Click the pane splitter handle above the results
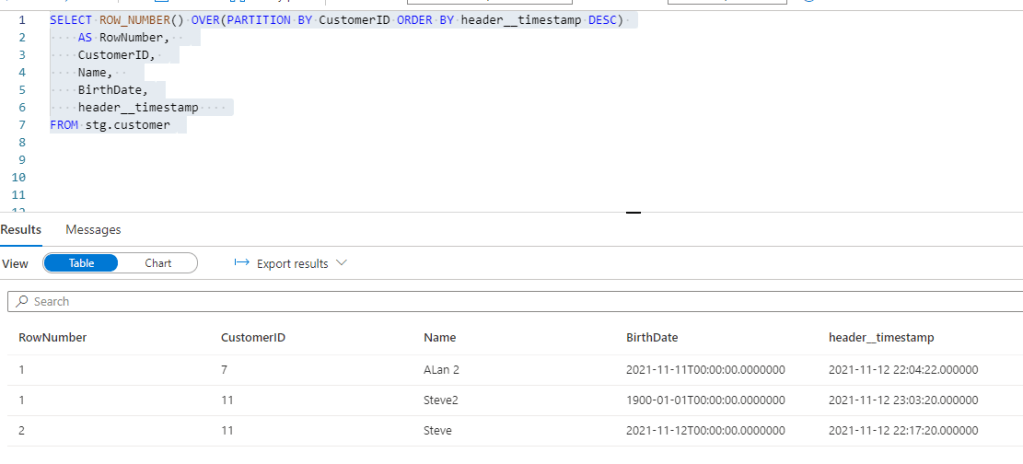Screen dimensions: 1023x464 (632, 212)
